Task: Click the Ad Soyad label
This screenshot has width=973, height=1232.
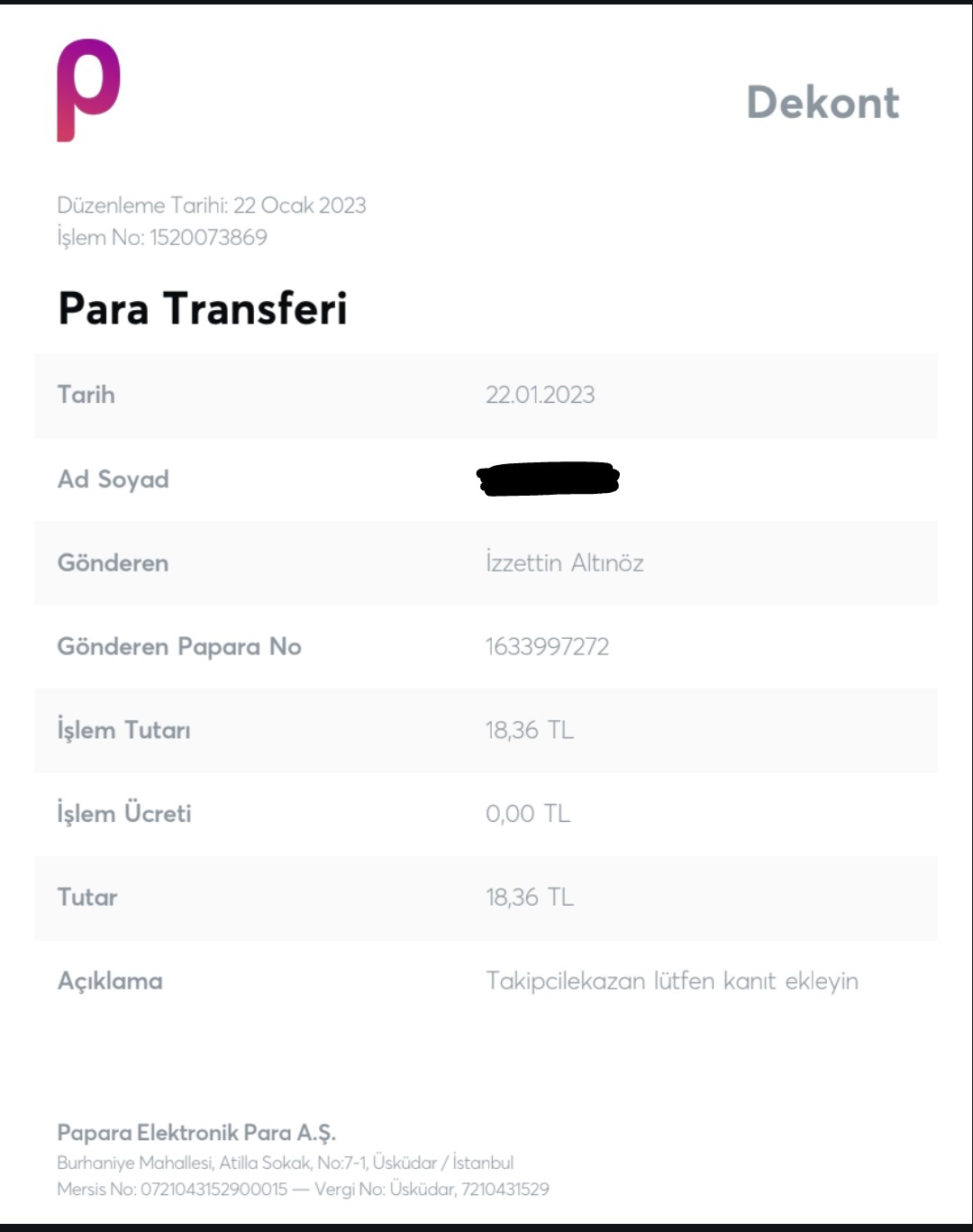Action: pos(114,479)
